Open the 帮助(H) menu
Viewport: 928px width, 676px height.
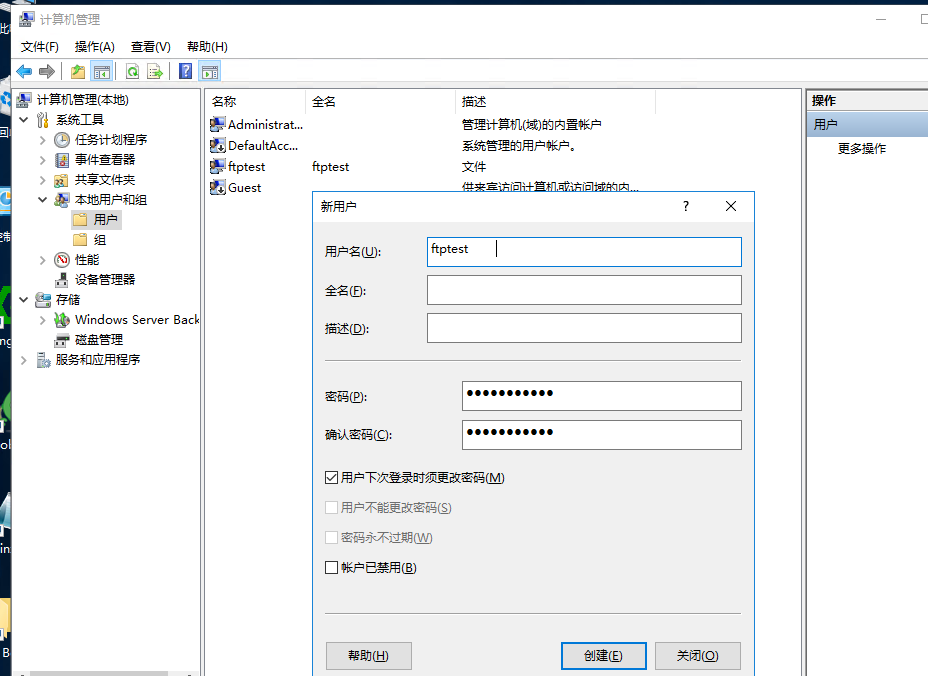pos(207,47)
